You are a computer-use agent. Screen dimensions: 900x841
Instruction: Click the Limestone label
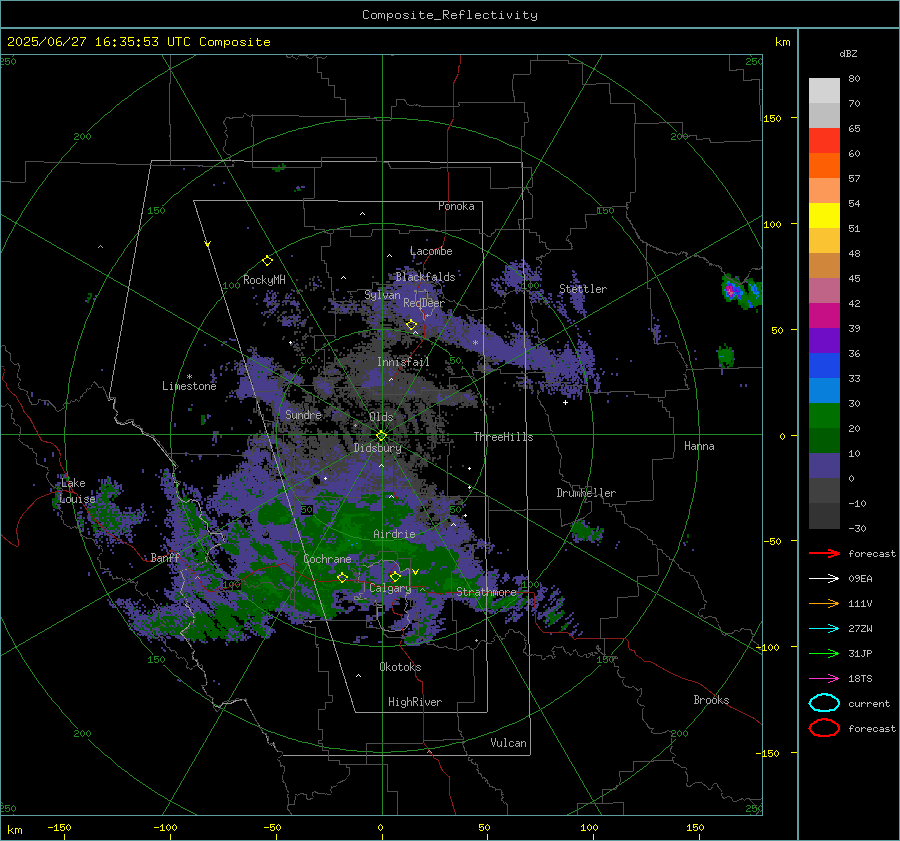click(x=189, y=386)
